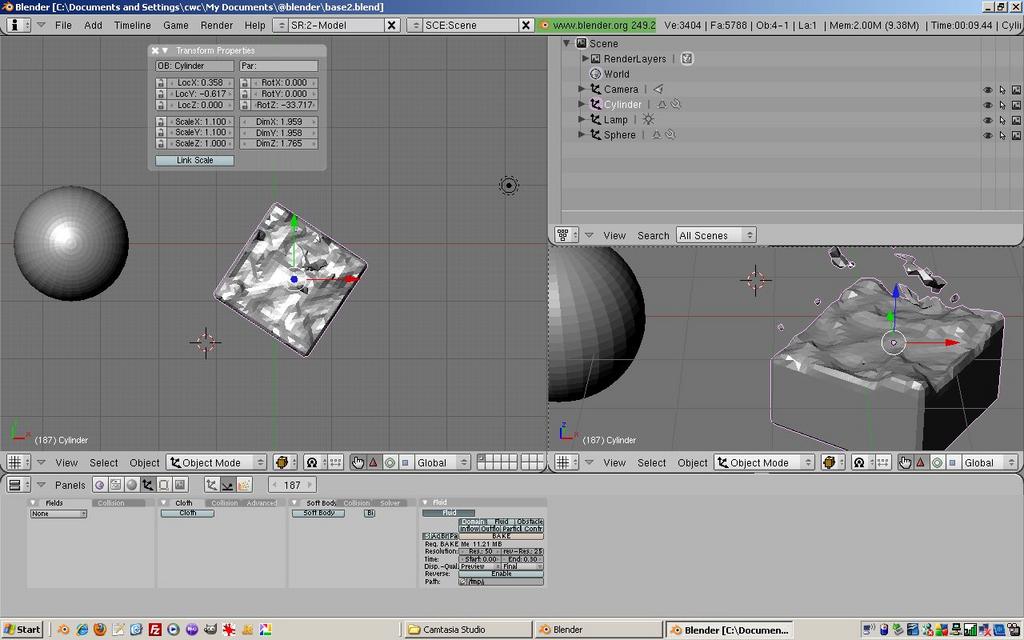Screen dimensions: 1024x640
Task: Open the Game menu
Action: [176, 25]
